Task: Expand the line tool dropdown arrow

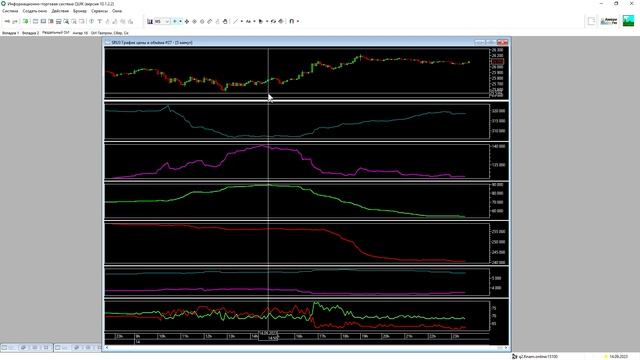Action: click(241, 21)
